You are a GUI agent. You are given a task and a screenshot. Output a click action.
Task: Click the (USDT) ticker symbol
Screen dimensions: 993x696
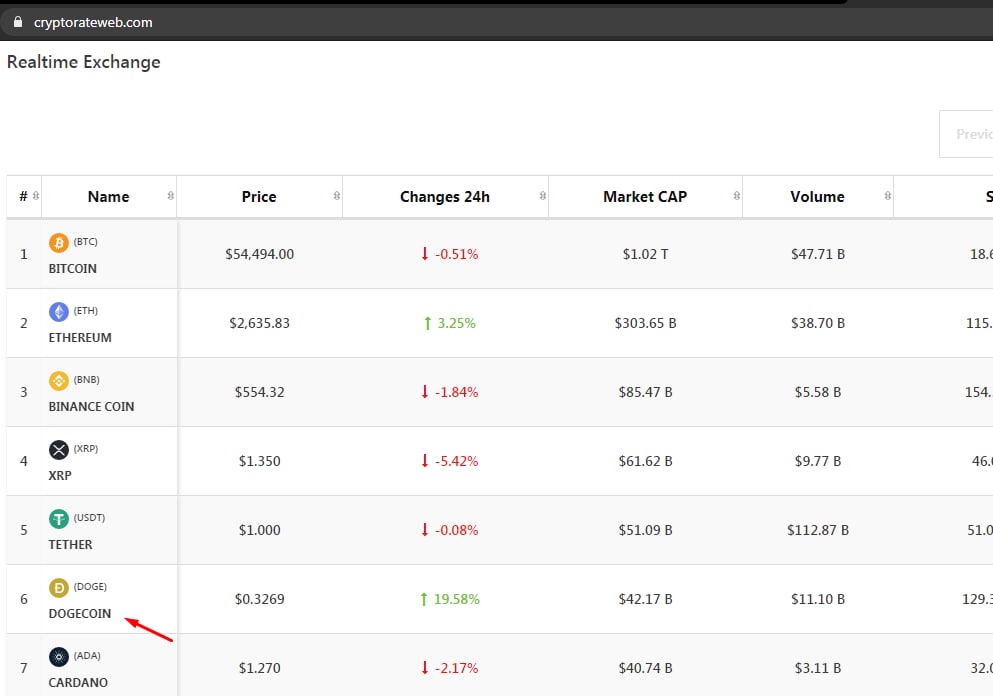click(x=89, y=517)
